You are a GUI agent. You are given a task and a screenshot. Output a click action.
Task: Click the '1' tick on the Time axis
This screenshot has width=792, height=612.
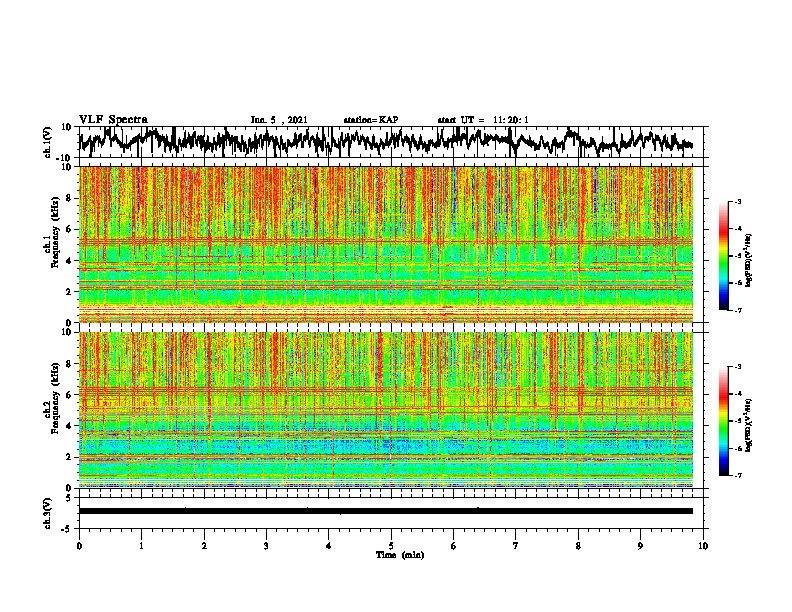tap(141, 546)
